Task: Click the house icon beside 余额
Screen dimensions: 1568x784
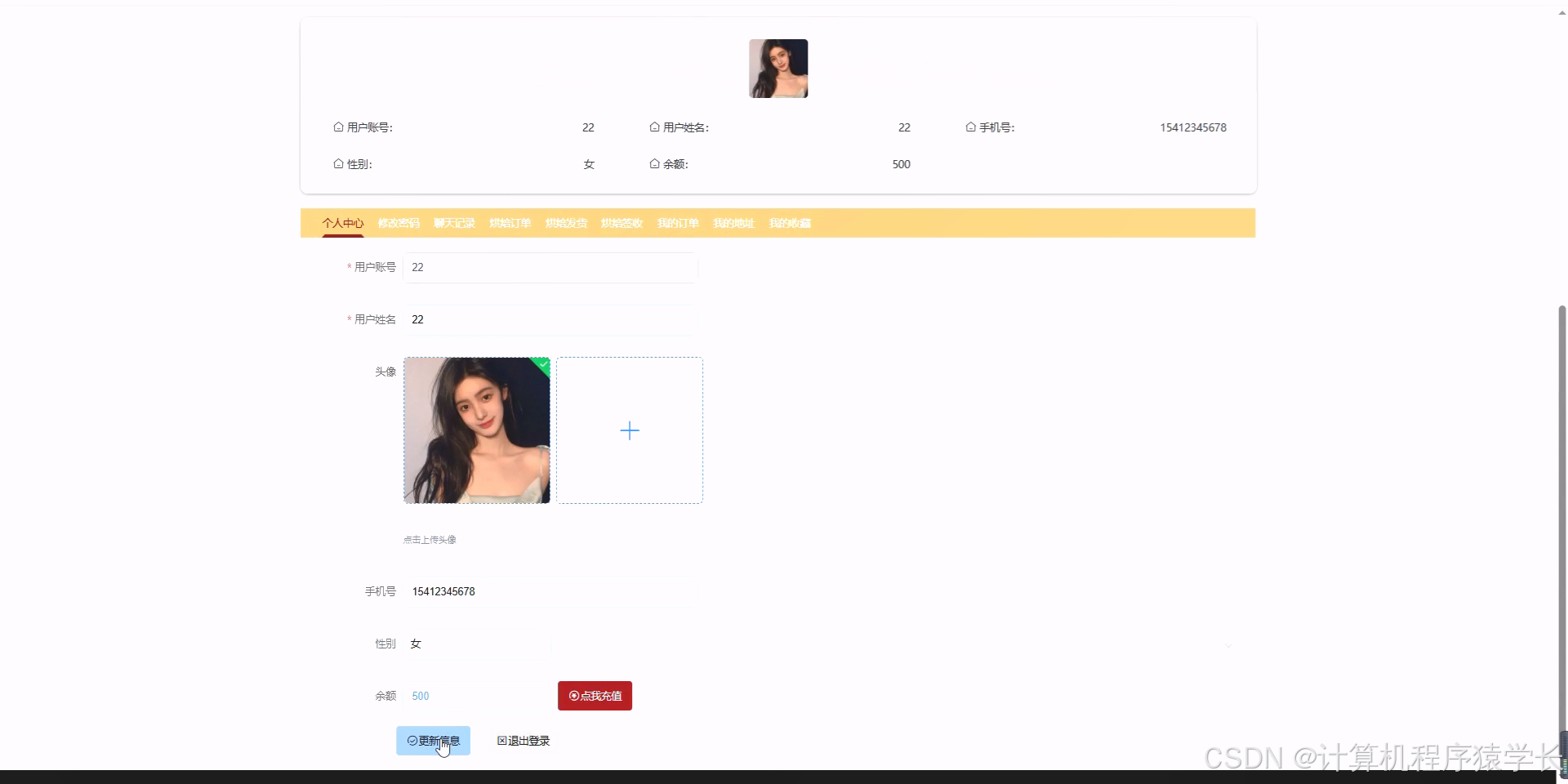Action: pos(654,164)
